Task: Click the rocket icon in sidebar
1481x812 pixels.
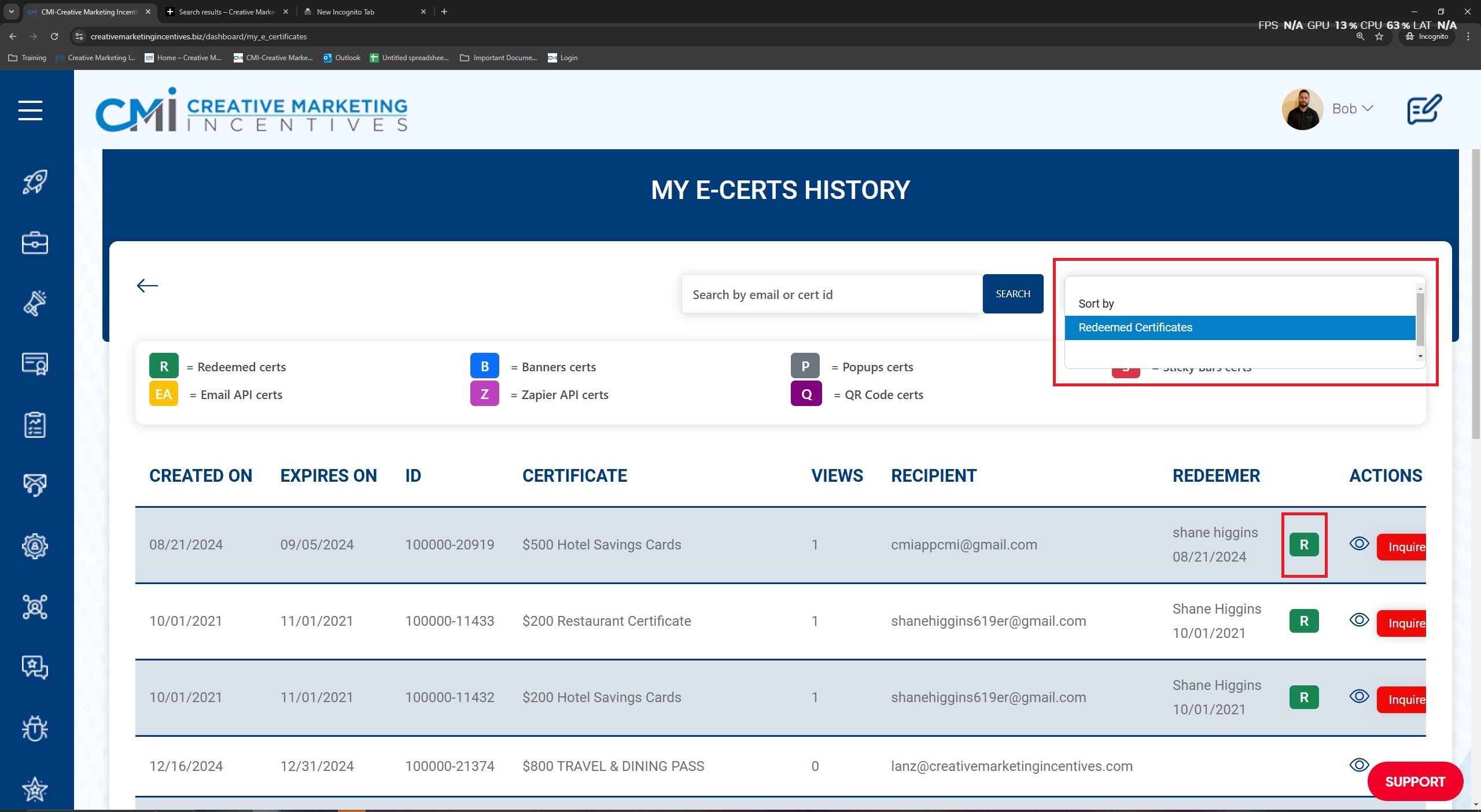Action: click(35, 182)
